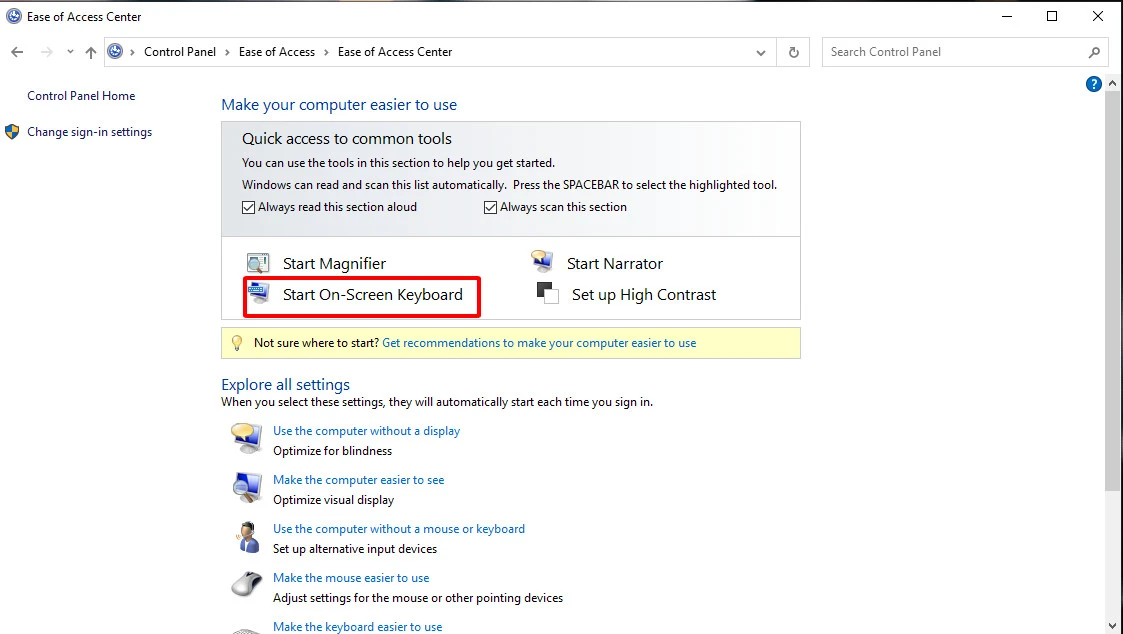
Task: Open Use the computer without a display link
Action: 366,431
